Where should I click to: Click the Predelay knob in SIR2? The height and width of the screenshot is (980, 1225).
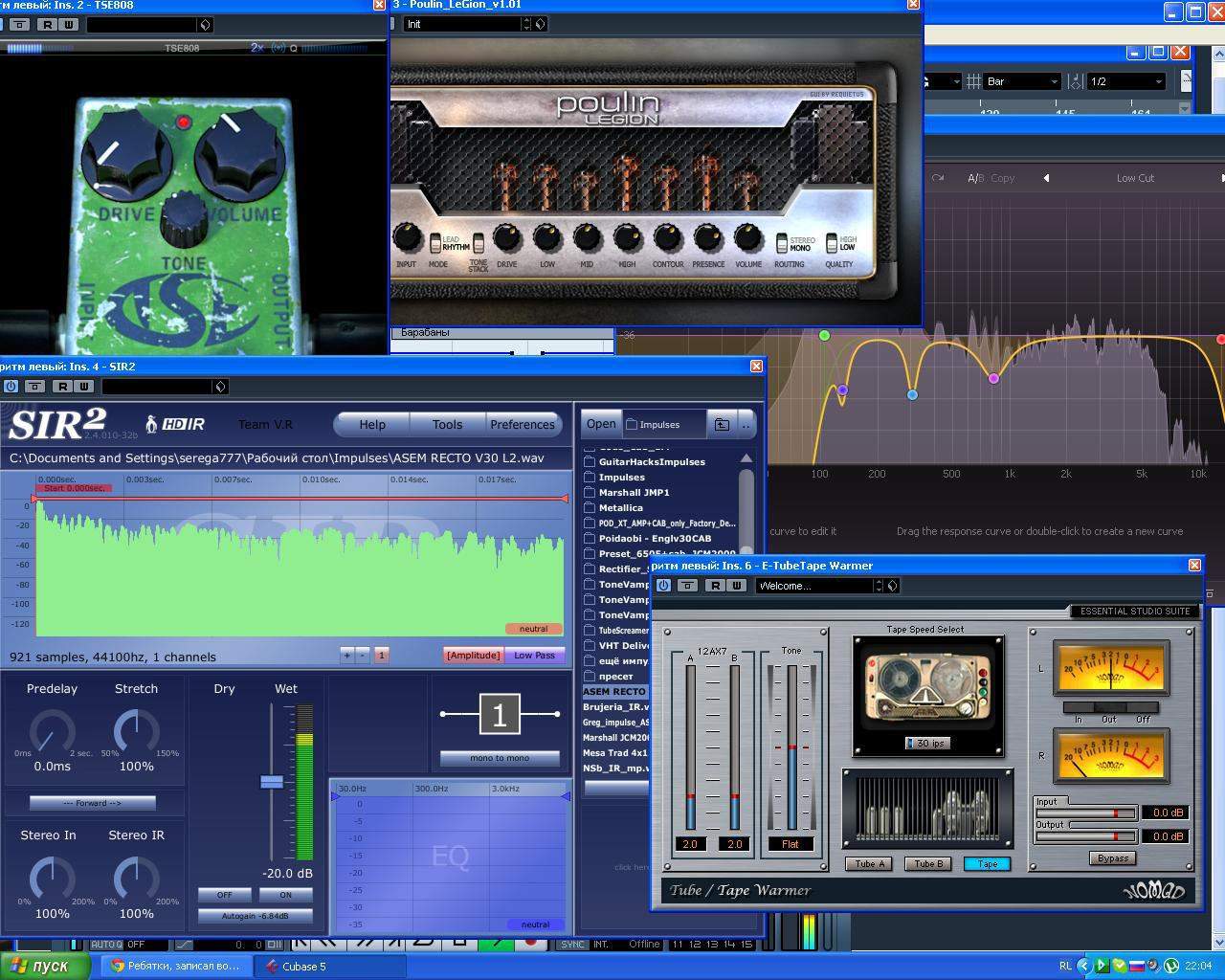click(x=52, y=734)
